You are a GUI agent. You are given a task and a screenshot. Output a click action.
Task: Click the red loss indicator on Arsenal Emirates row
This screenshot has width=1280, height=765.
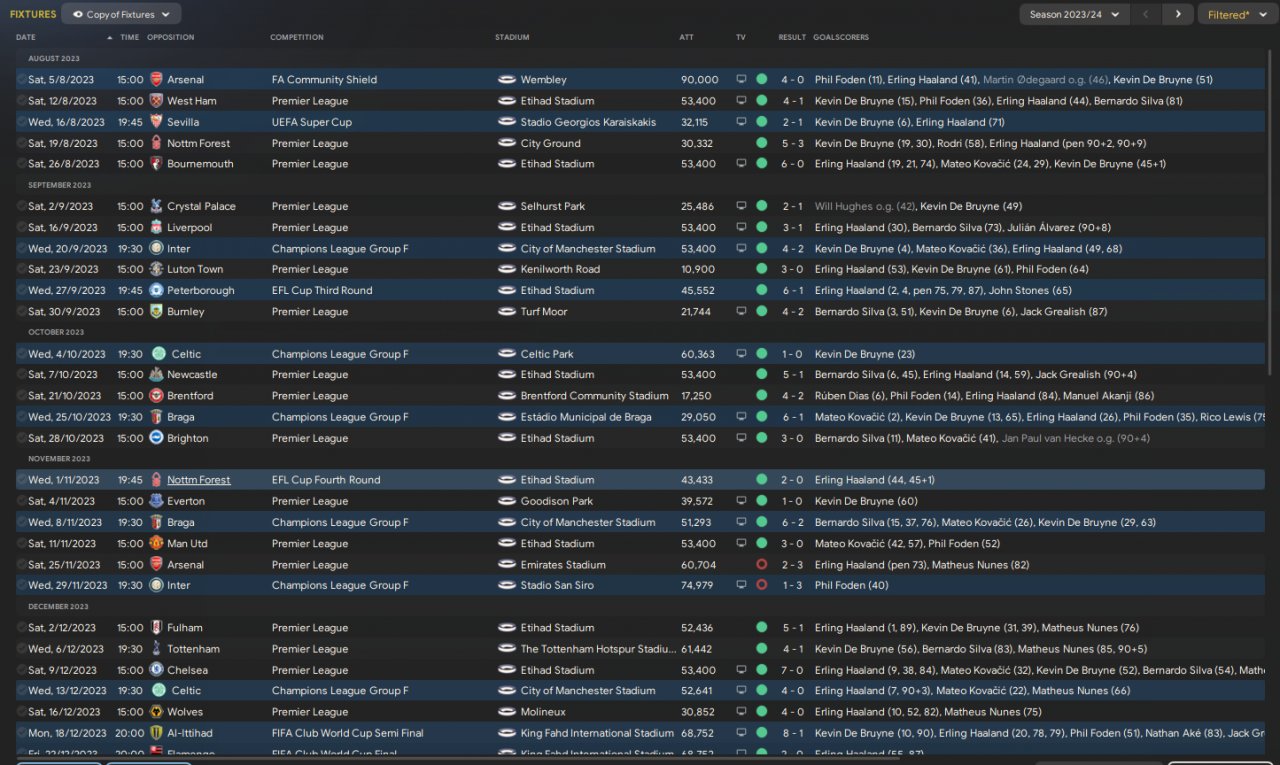[762, 565]
